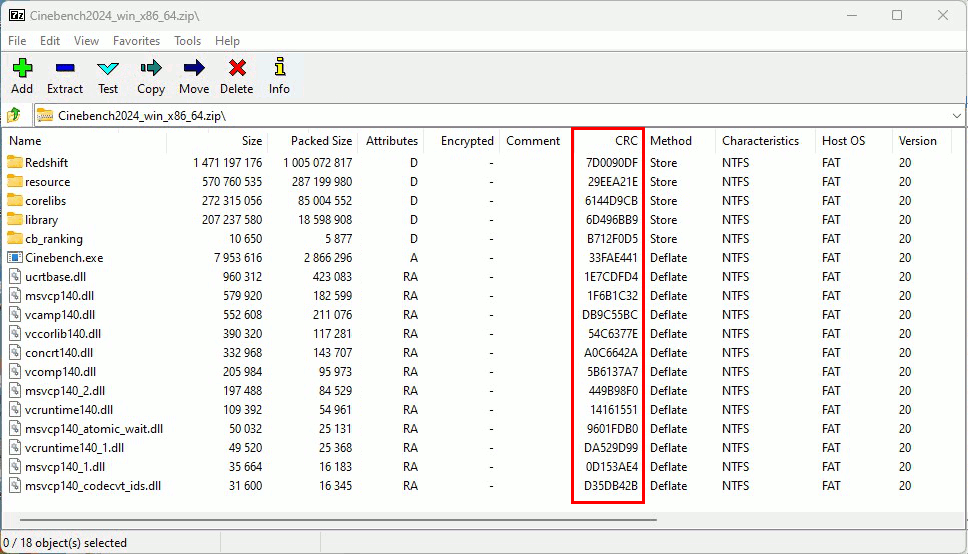Open the Help menu
This screenshot has width=968, height=554.
coord(227,41)
